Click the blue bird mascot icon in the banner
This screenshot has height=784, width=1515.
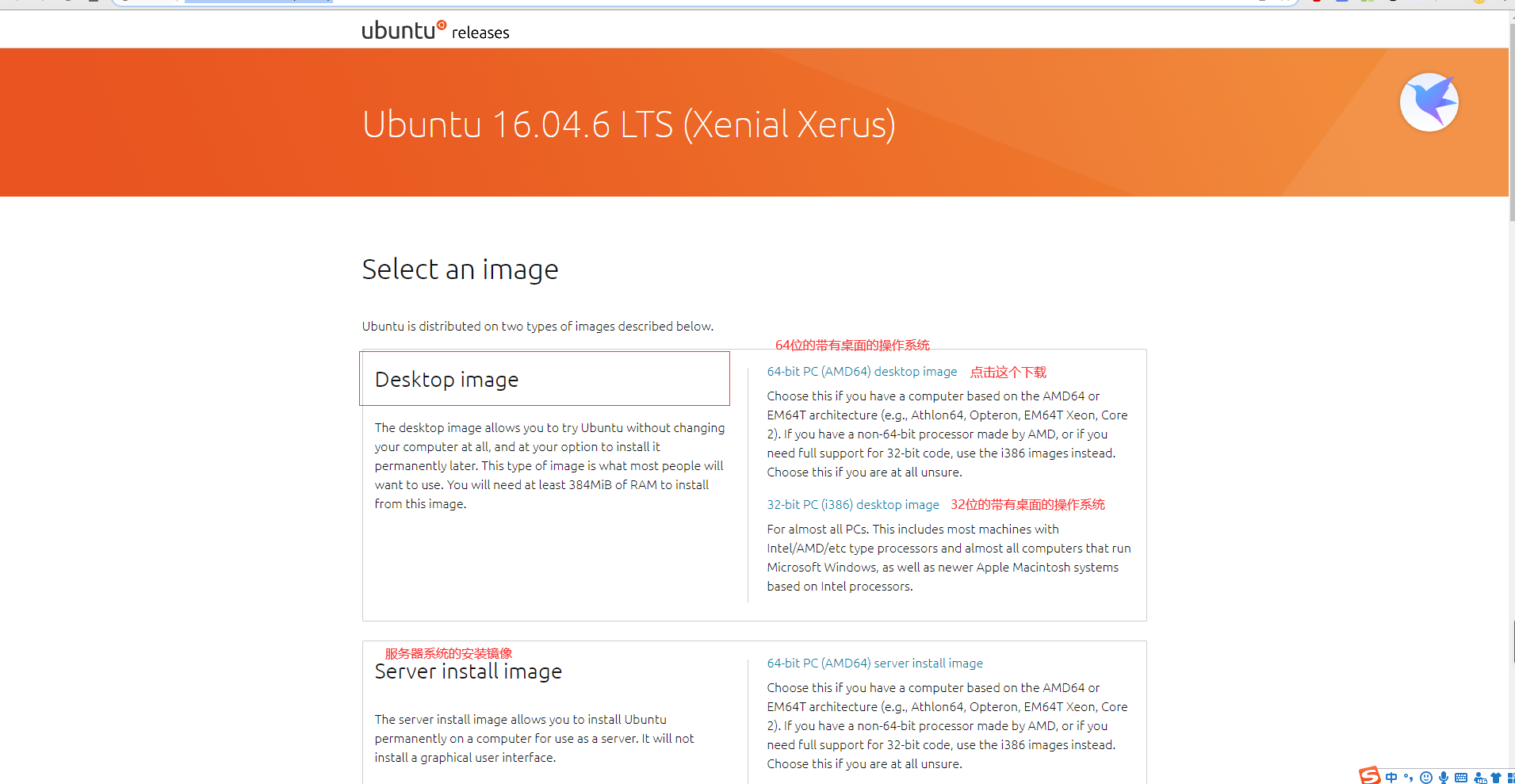pos(1429,102)
